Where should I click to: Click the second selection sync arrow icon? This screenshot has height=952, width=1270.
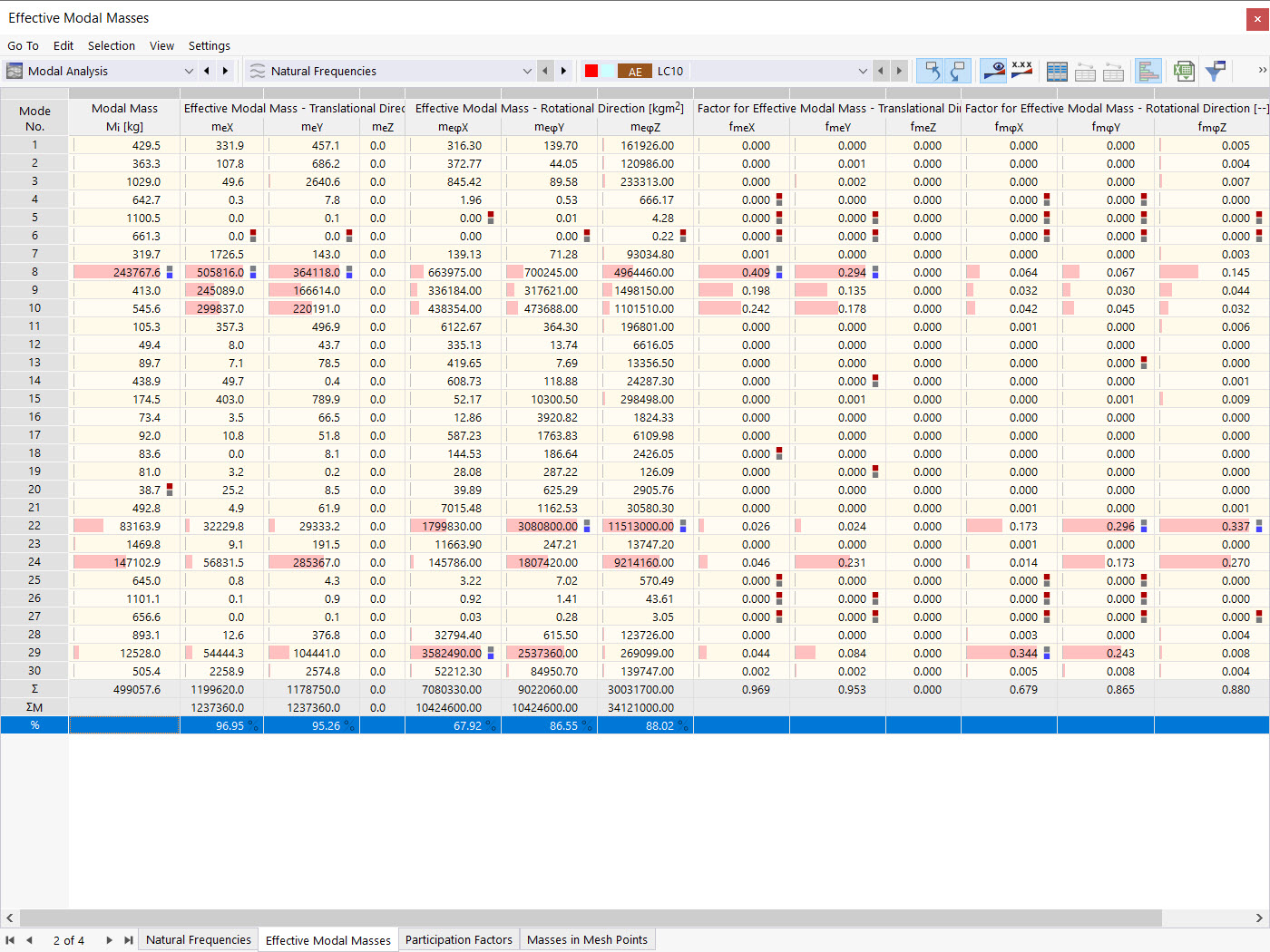click(958, 71)
